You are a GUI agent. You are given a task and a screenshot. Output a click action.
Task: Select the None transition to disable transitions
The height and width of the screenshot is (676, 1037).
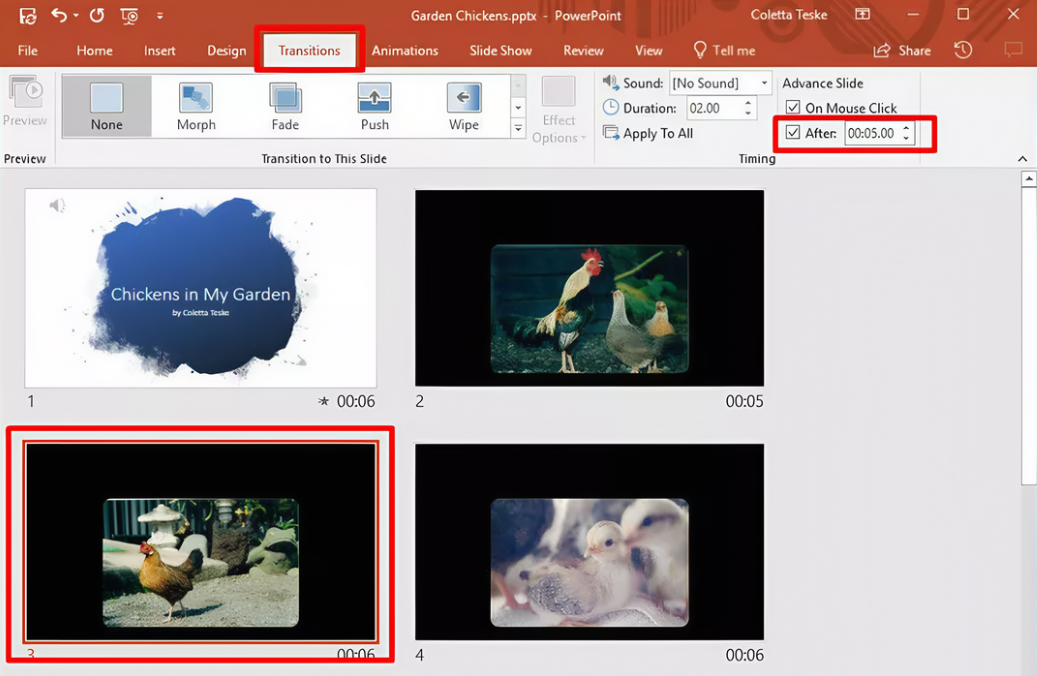coord(106,105)
